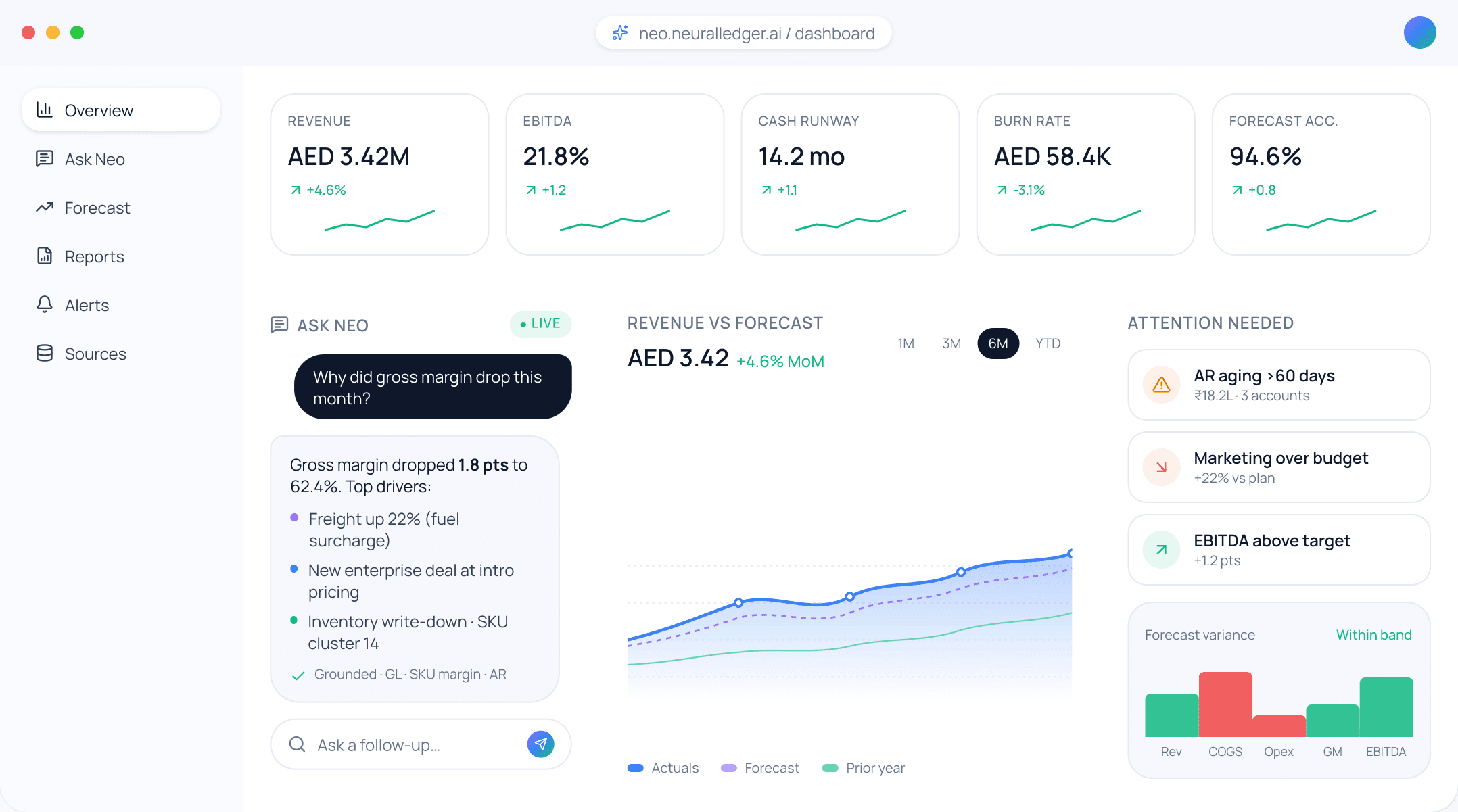Open the Reports section

120,256
